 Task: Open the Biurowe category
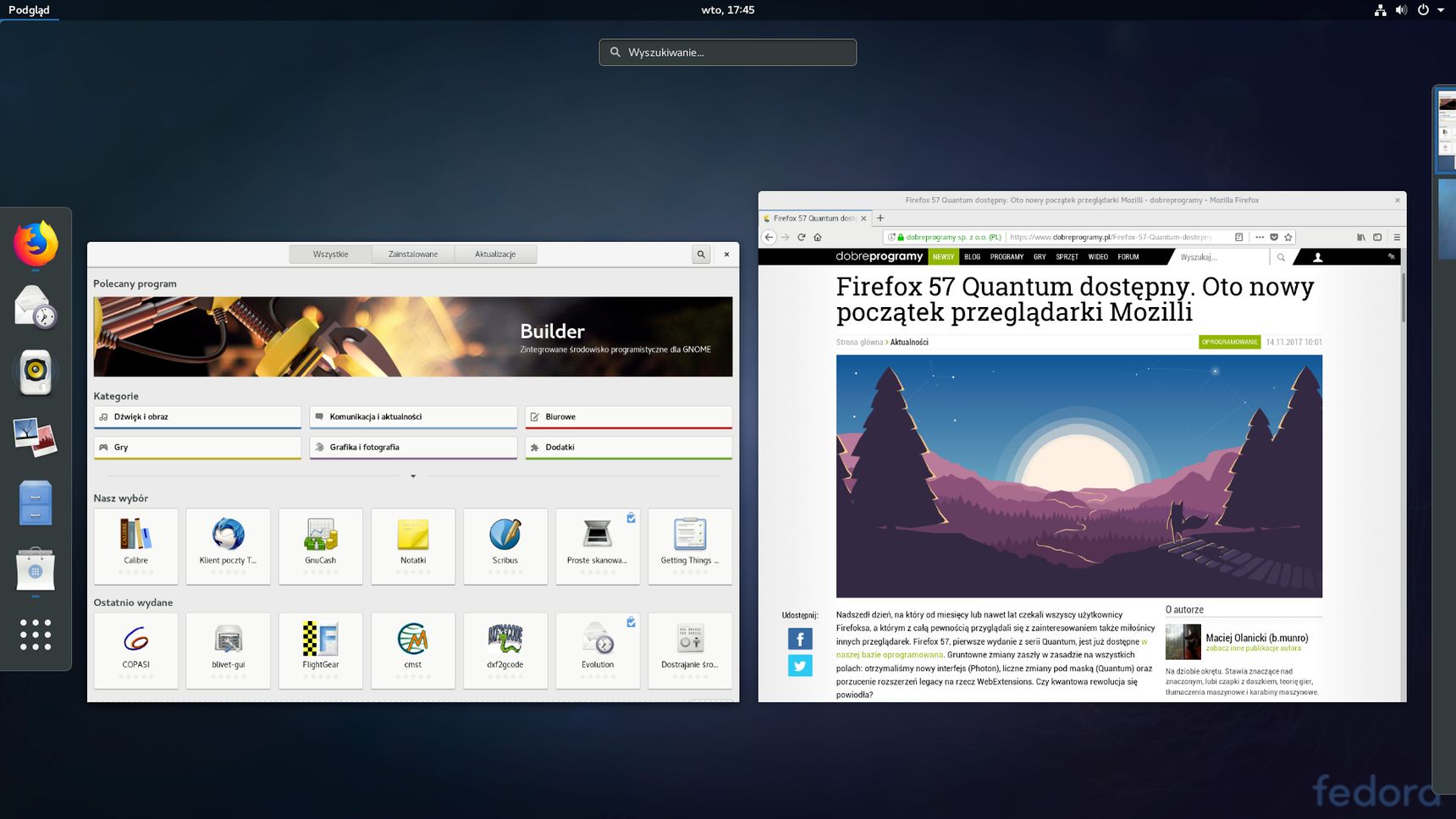(x=629, y=417)
